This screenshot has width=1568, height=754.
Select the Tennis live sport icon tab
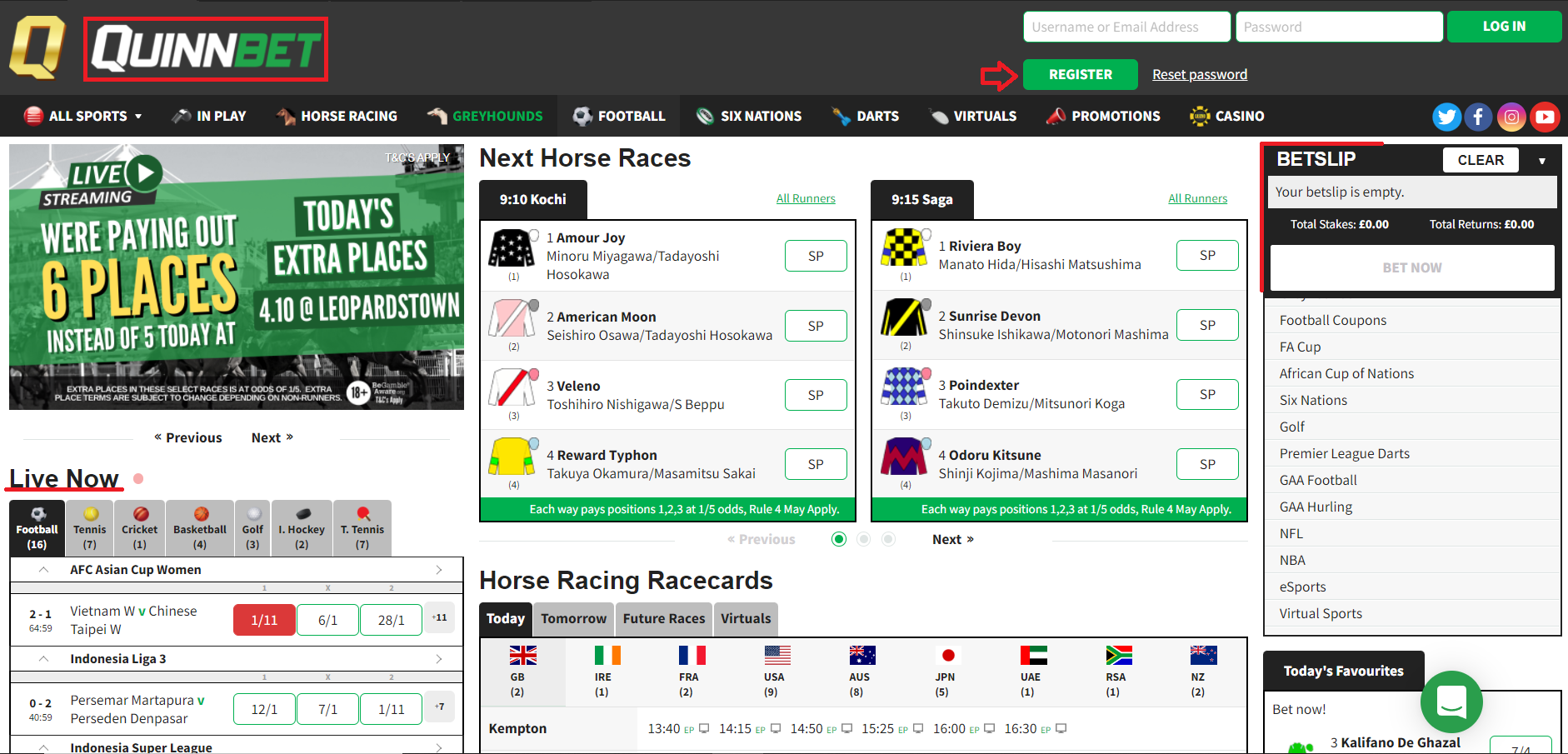(89, 528)
